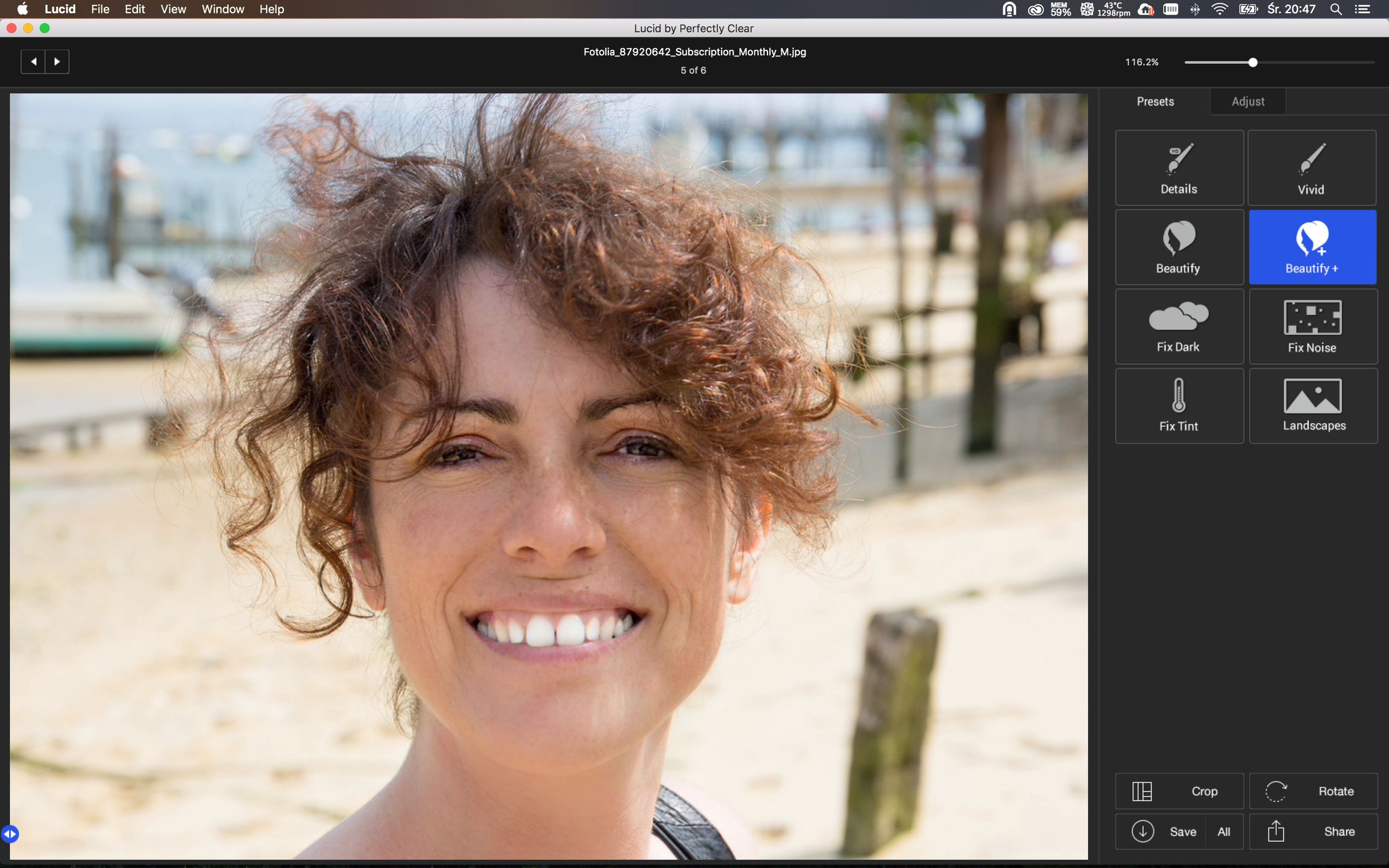Select the Beautify preset

(x=1179, y=247)
